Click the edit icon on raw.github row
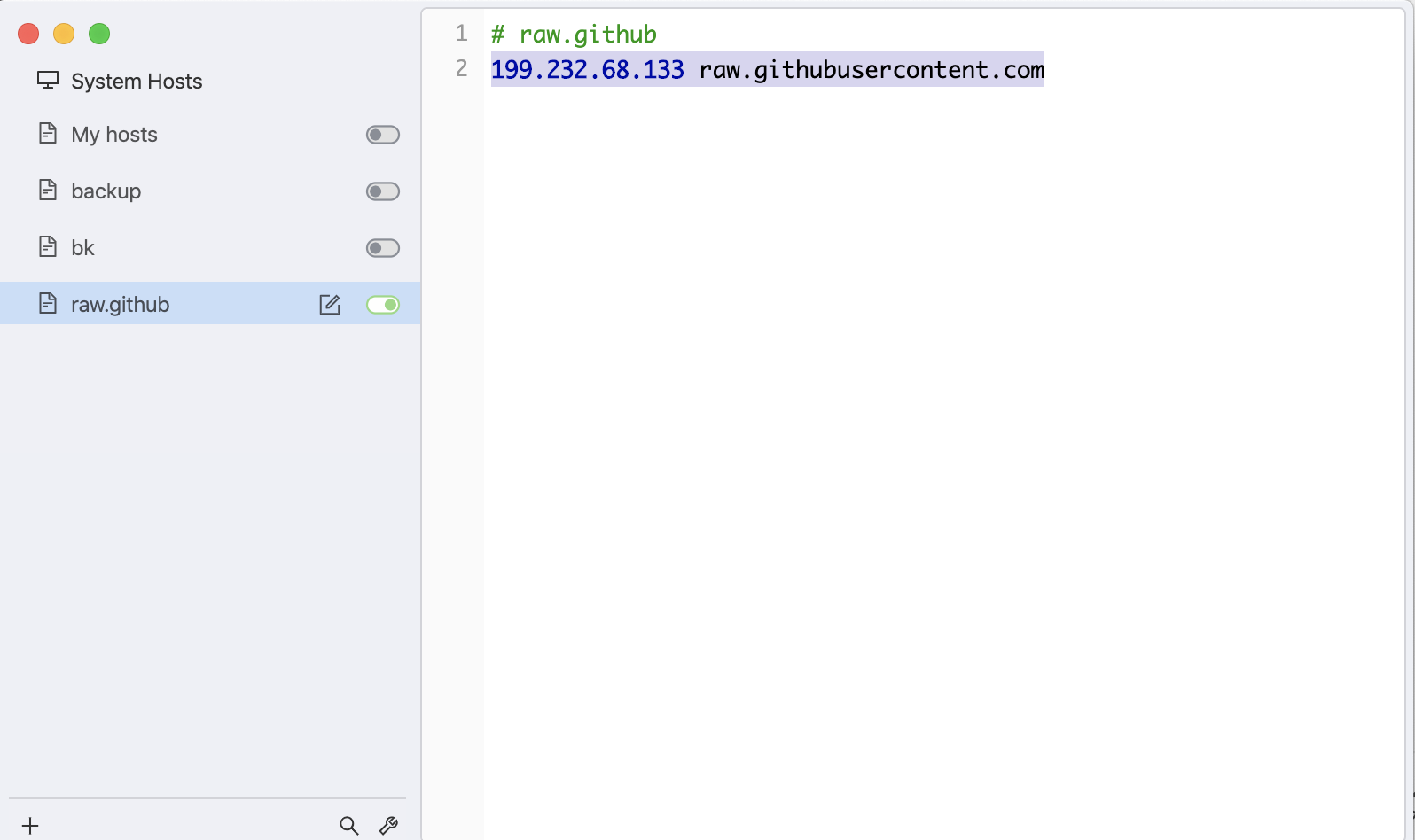This screenshot has height=840, width=1415. tap(330, 305)
